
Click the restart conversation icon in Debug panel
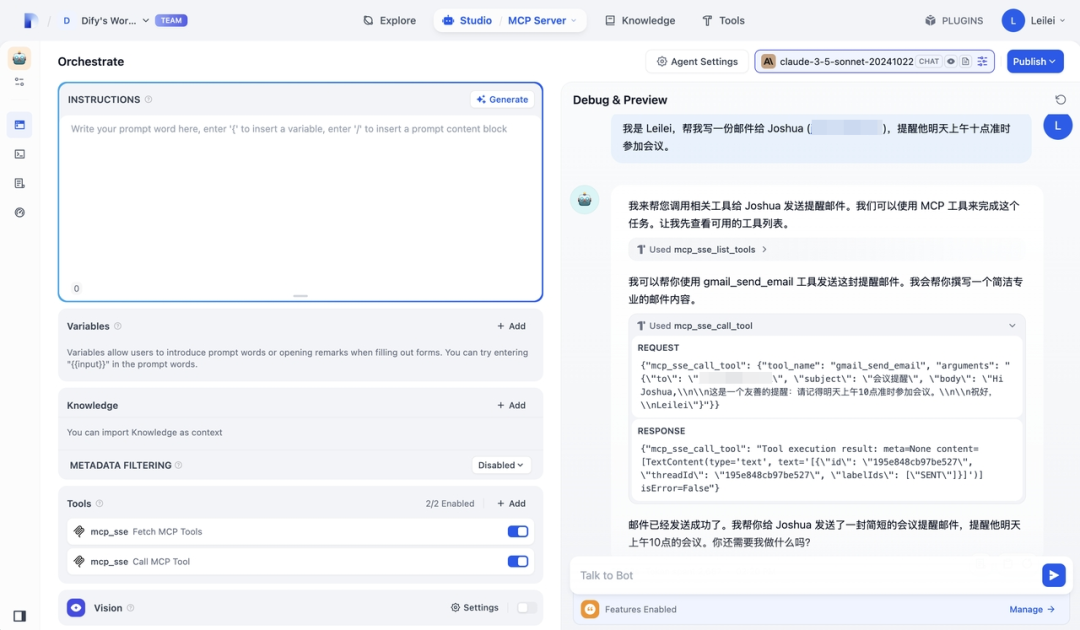[x=1061, y=99]
